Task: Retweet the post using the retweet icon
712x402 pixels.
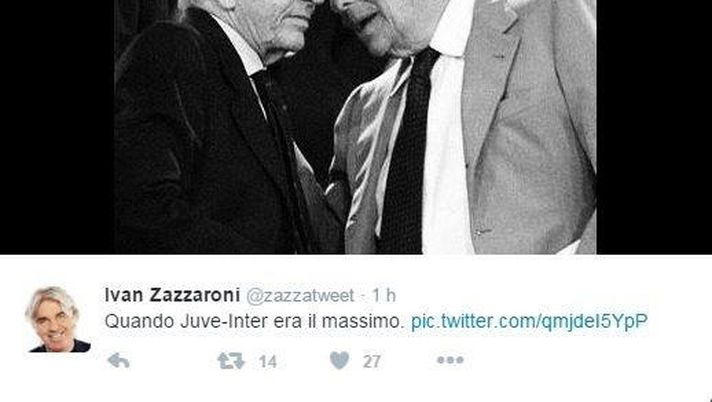Action: [x=231, y=361]
